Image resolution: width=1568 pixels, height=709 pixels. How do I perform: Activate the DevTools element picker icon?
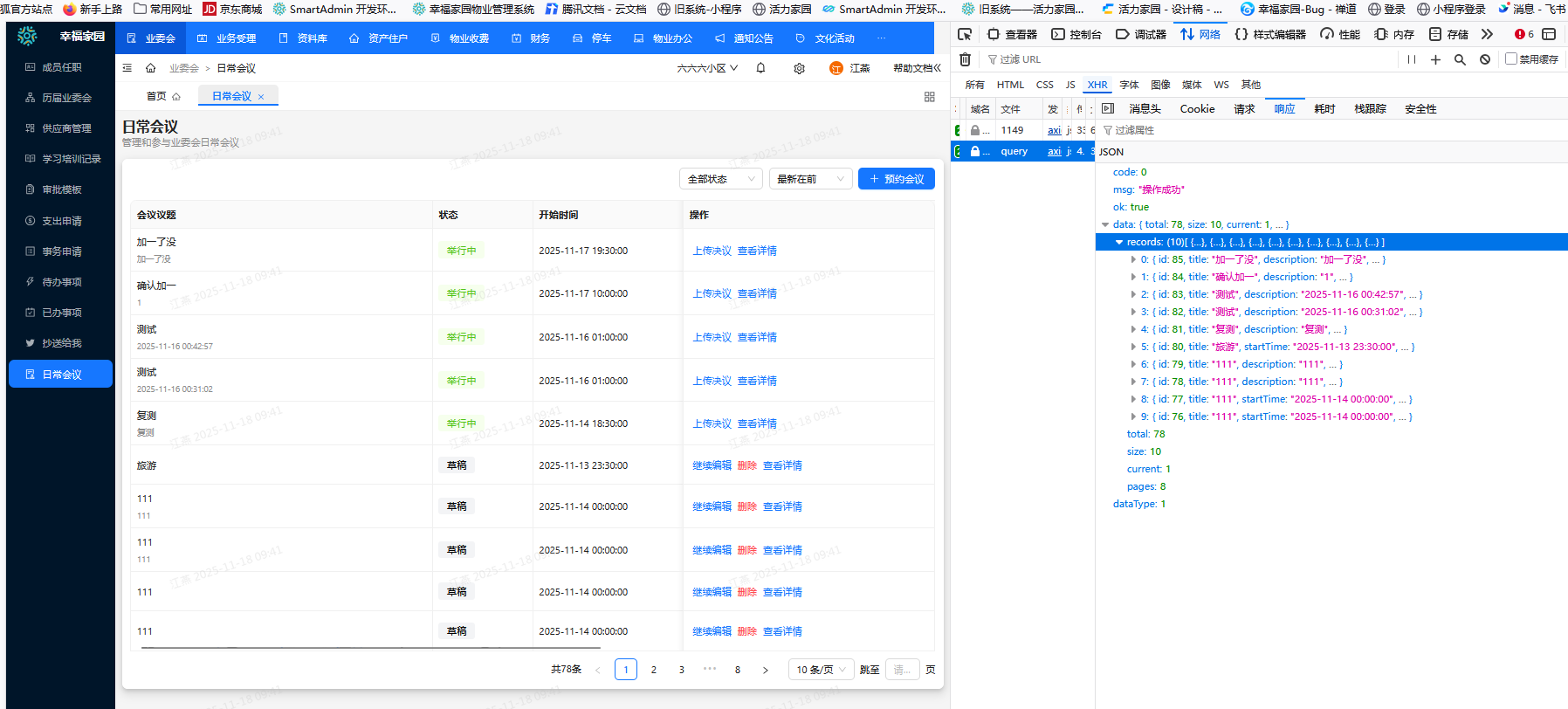(x=965, y=34)
